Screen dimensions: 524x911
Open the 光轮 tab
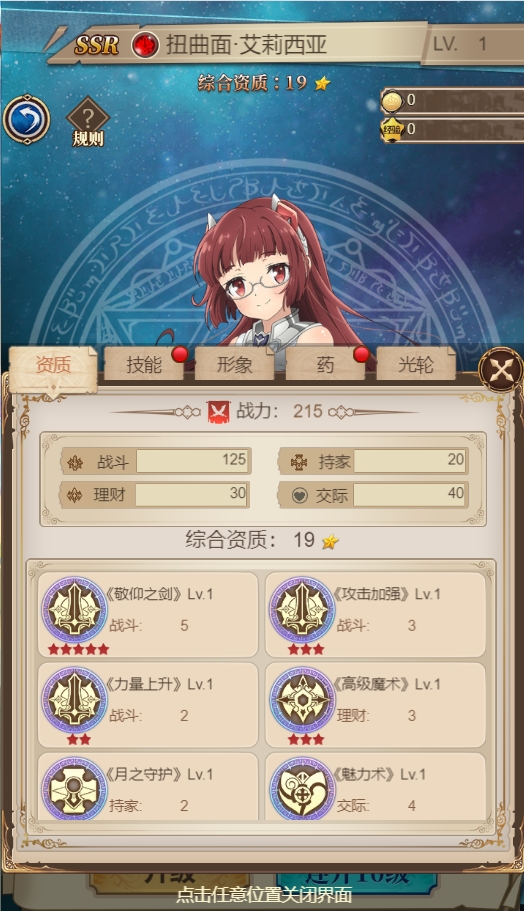[x=416, y=364]
